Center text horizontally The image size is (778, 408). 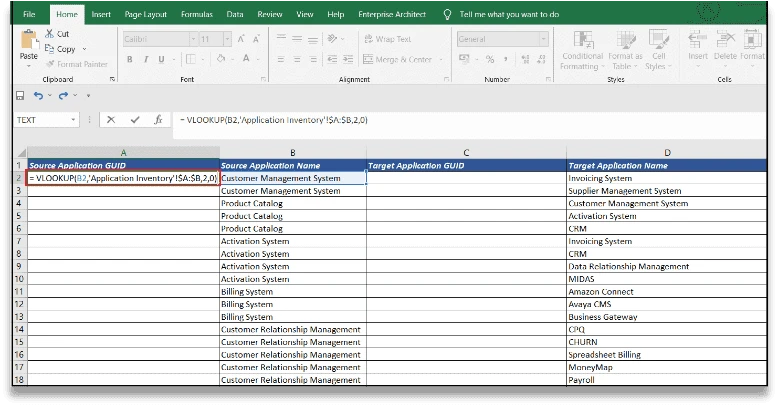click(x=297, y=60)
